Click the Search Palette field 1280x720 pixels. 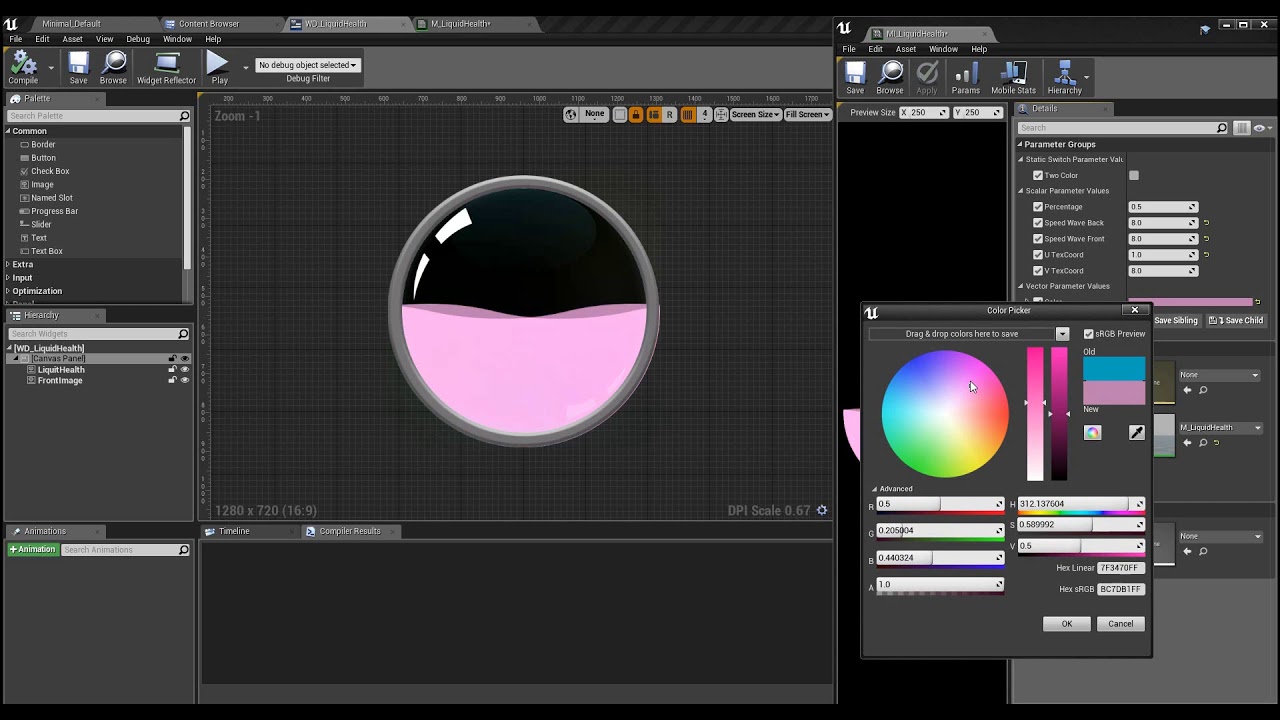[x=98, y=116]
